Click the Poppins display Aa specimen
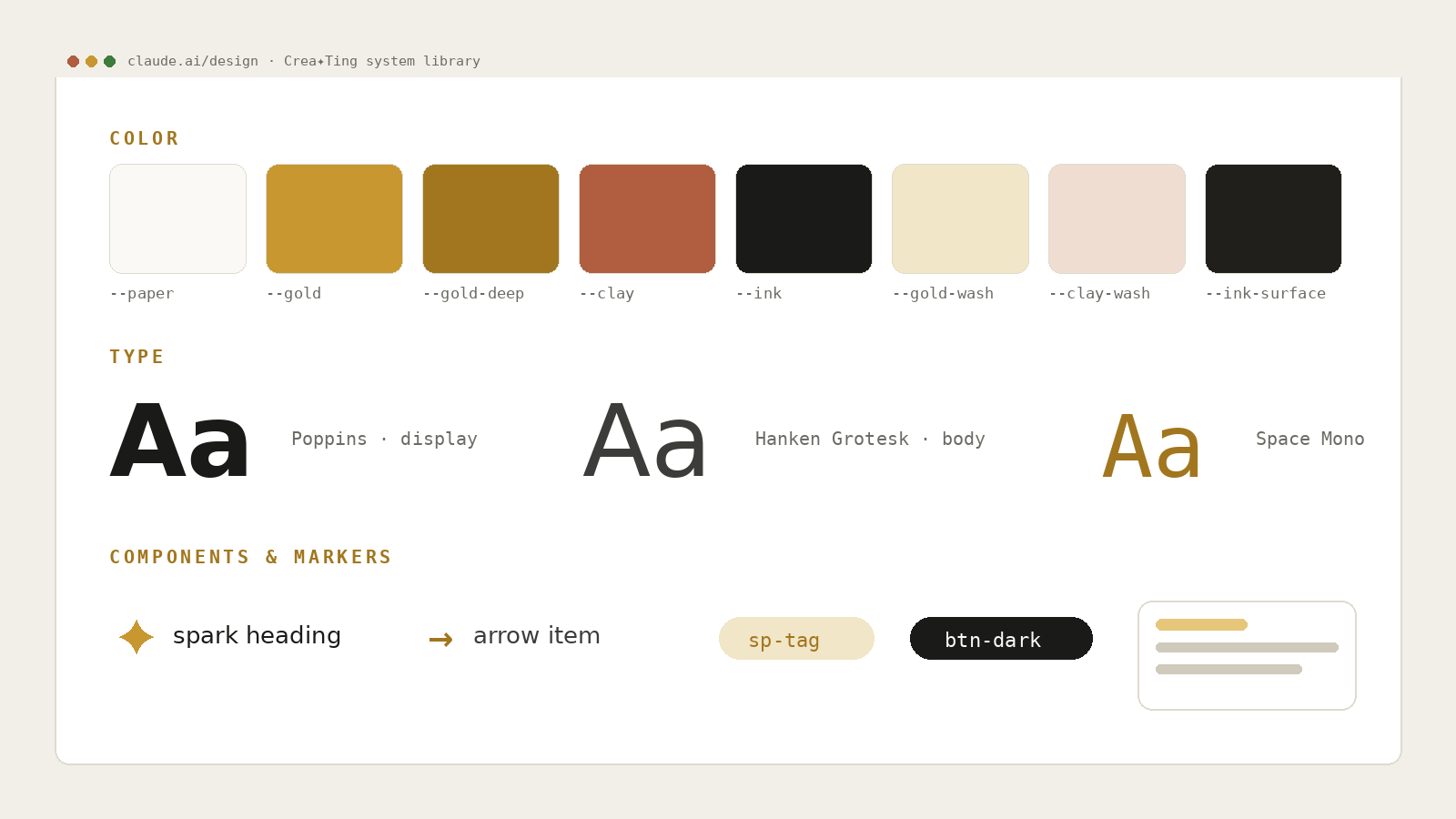1456x819 pixels. [x=179, y=441]
